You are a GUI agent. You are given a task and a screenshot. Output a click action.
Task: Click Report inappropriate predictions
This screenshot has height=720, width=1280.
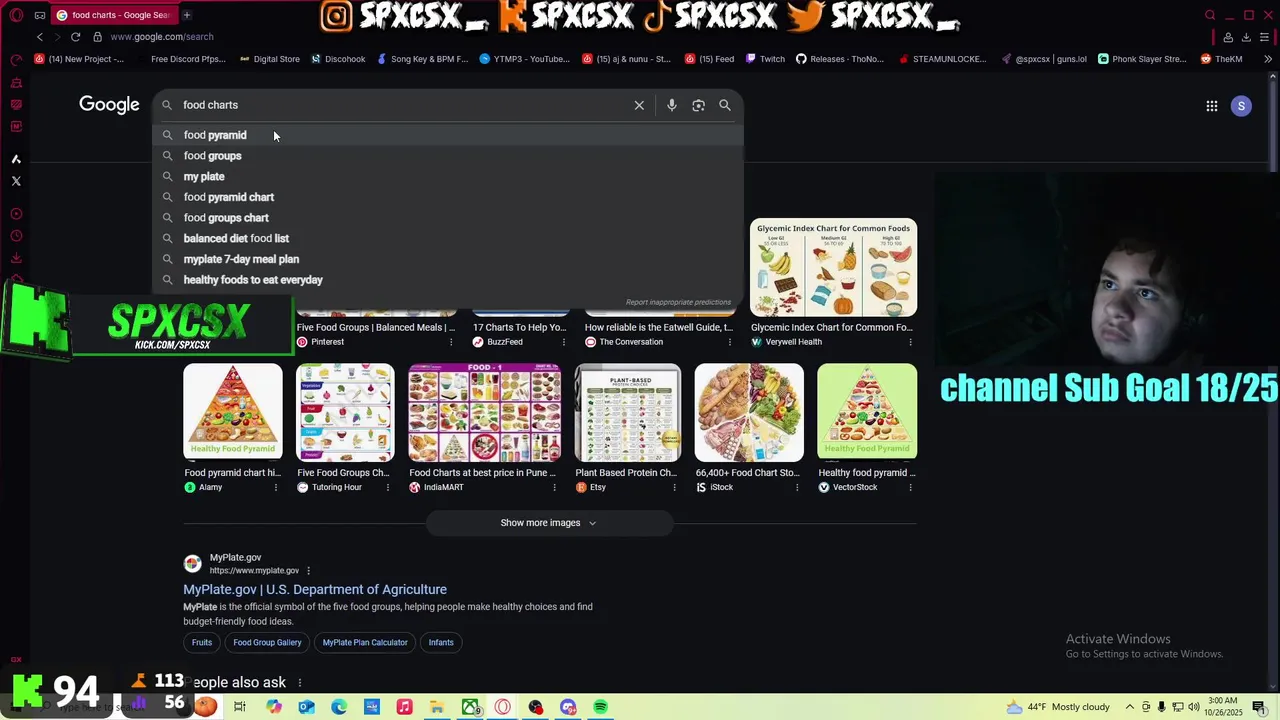678,302
